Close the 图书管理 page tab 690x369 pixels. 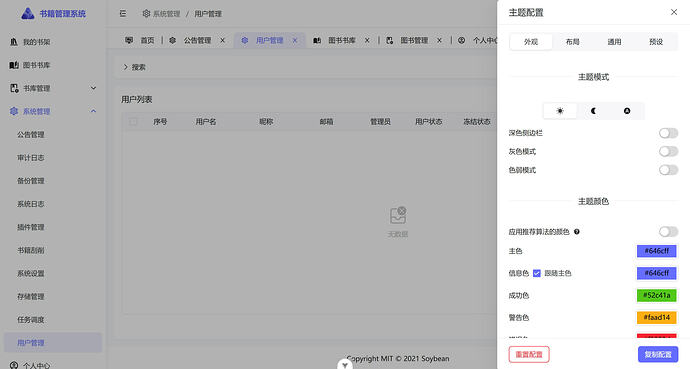(439, 40)
